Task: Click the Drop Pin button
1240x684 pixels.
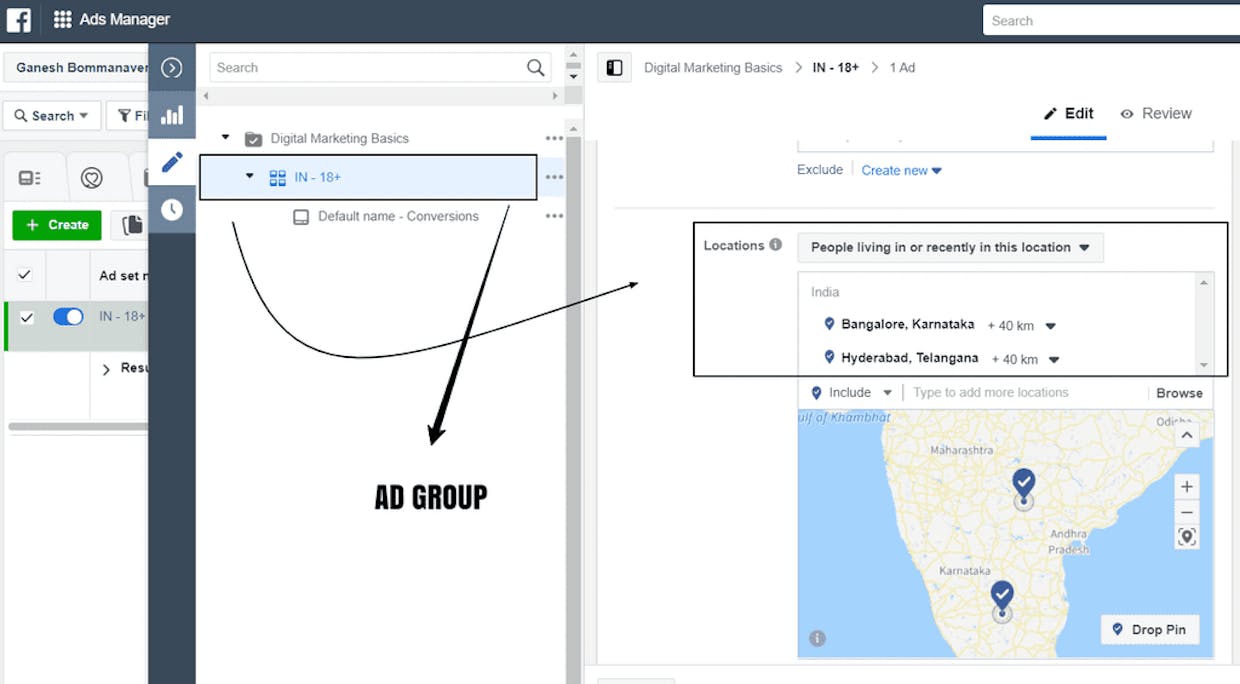Action: 1149,629
